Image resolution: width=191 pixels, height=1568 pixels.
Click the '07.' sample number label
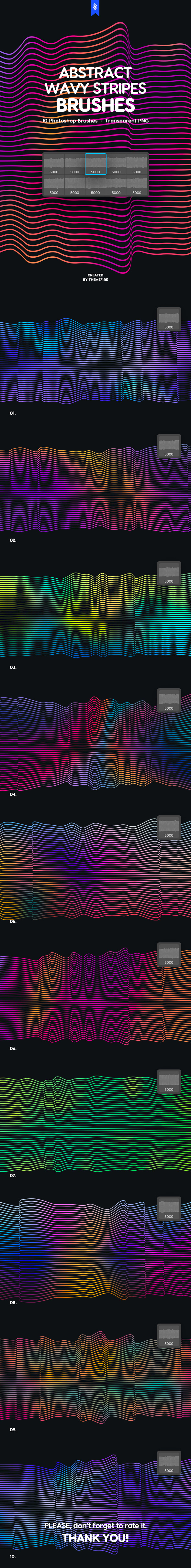click(13, 1176)
